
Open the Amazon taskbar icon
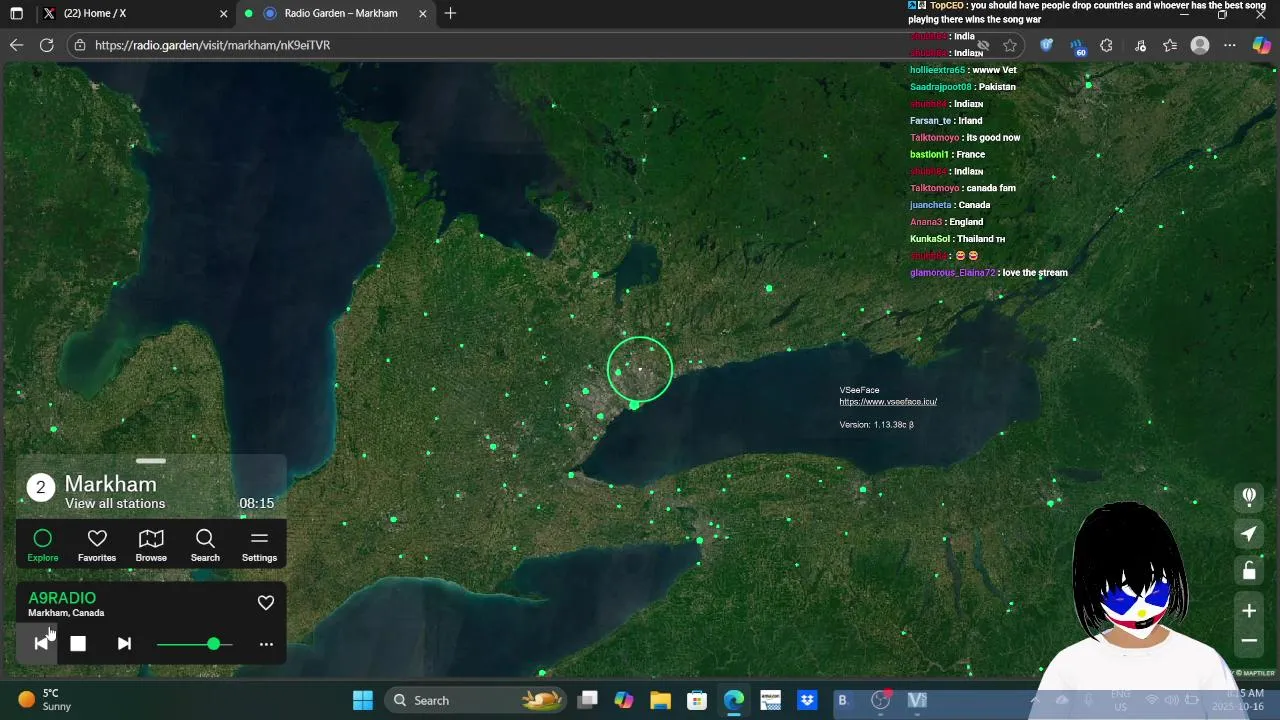(x=770, y=700)
